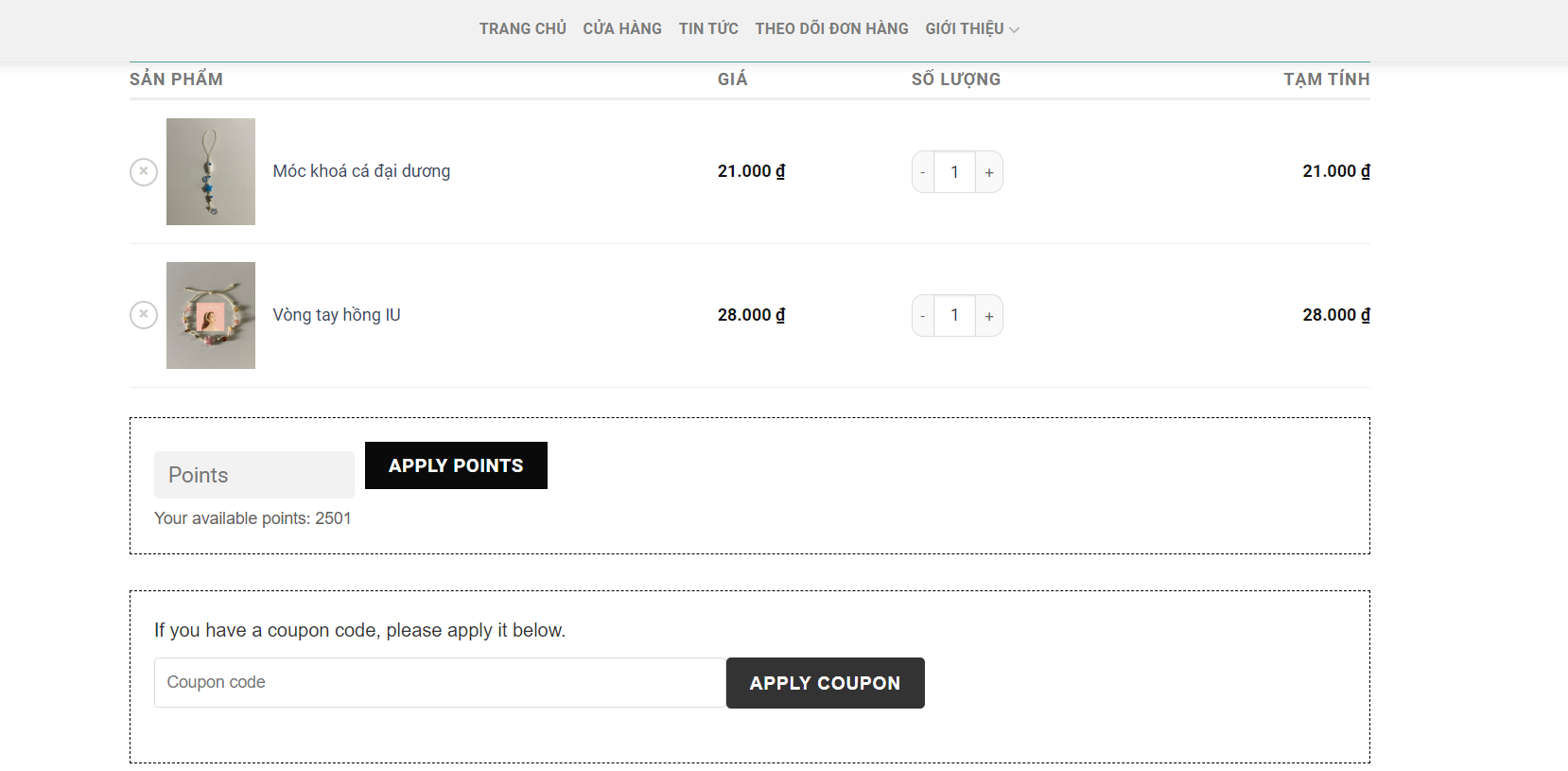This screenshot has height=771, width=1568.
Task: Open the Tin Tức menu item
Action: coord(708,28)
